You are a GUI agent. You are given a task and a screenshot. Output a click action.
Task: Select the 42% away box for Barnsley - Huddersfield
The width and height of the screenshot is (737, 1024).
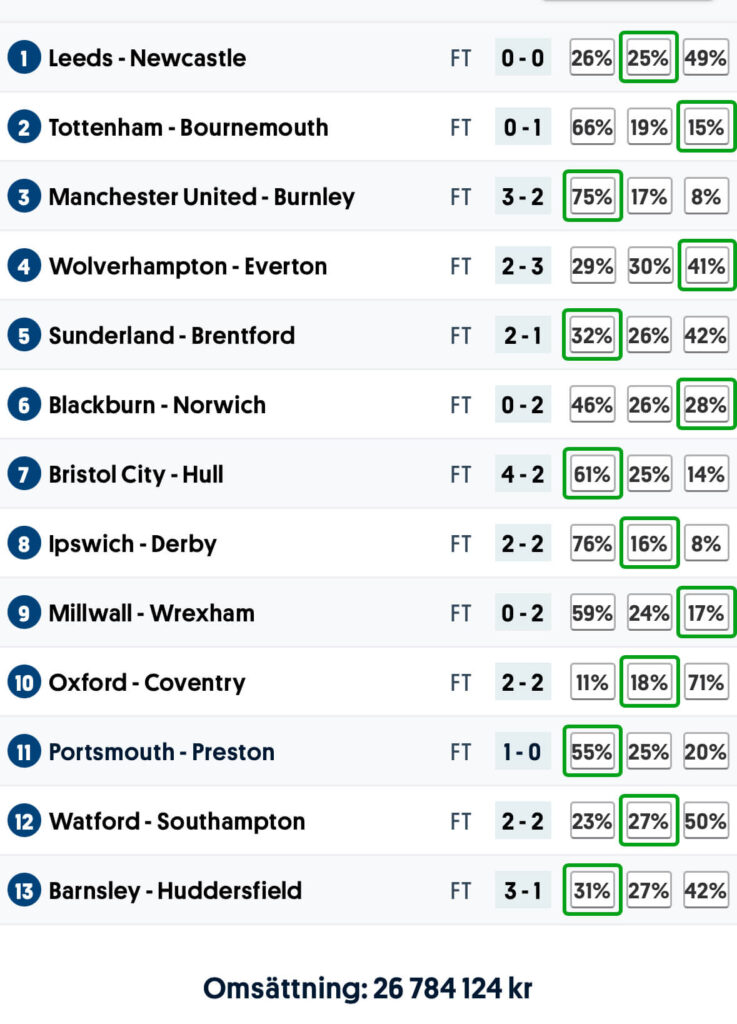coord(705,891)
